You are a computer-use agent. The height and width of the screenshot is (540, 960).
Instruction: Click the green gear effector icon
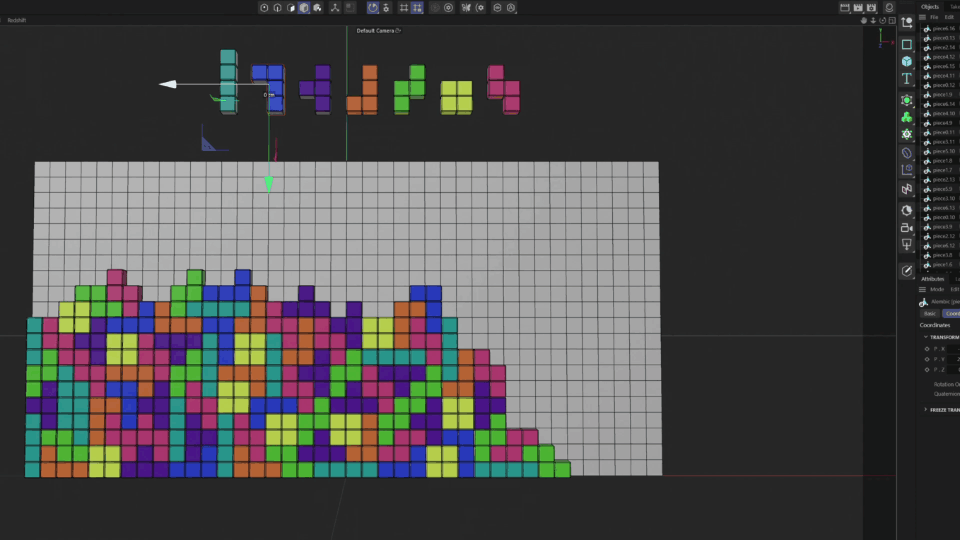(907, 134)
